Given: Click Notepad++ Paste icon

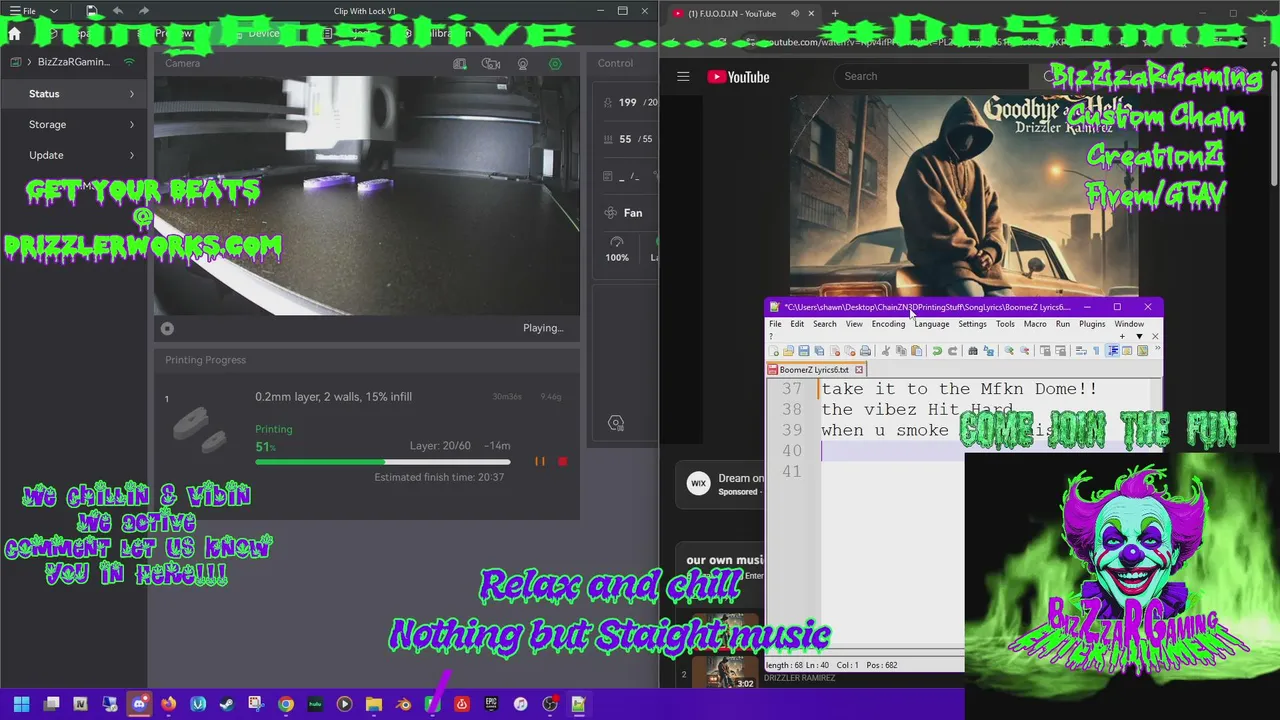Looking at the screenshot, I should 917,351.
